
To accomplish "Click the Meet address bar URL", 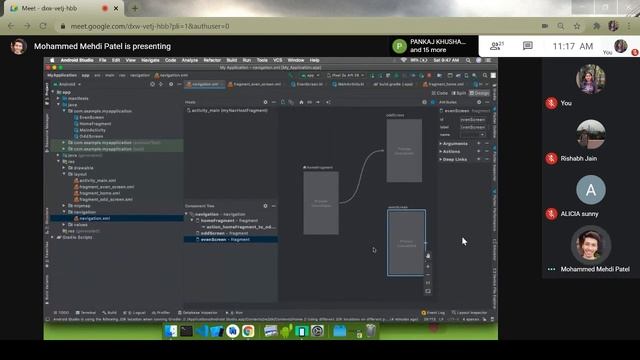I will coord(150,26).
